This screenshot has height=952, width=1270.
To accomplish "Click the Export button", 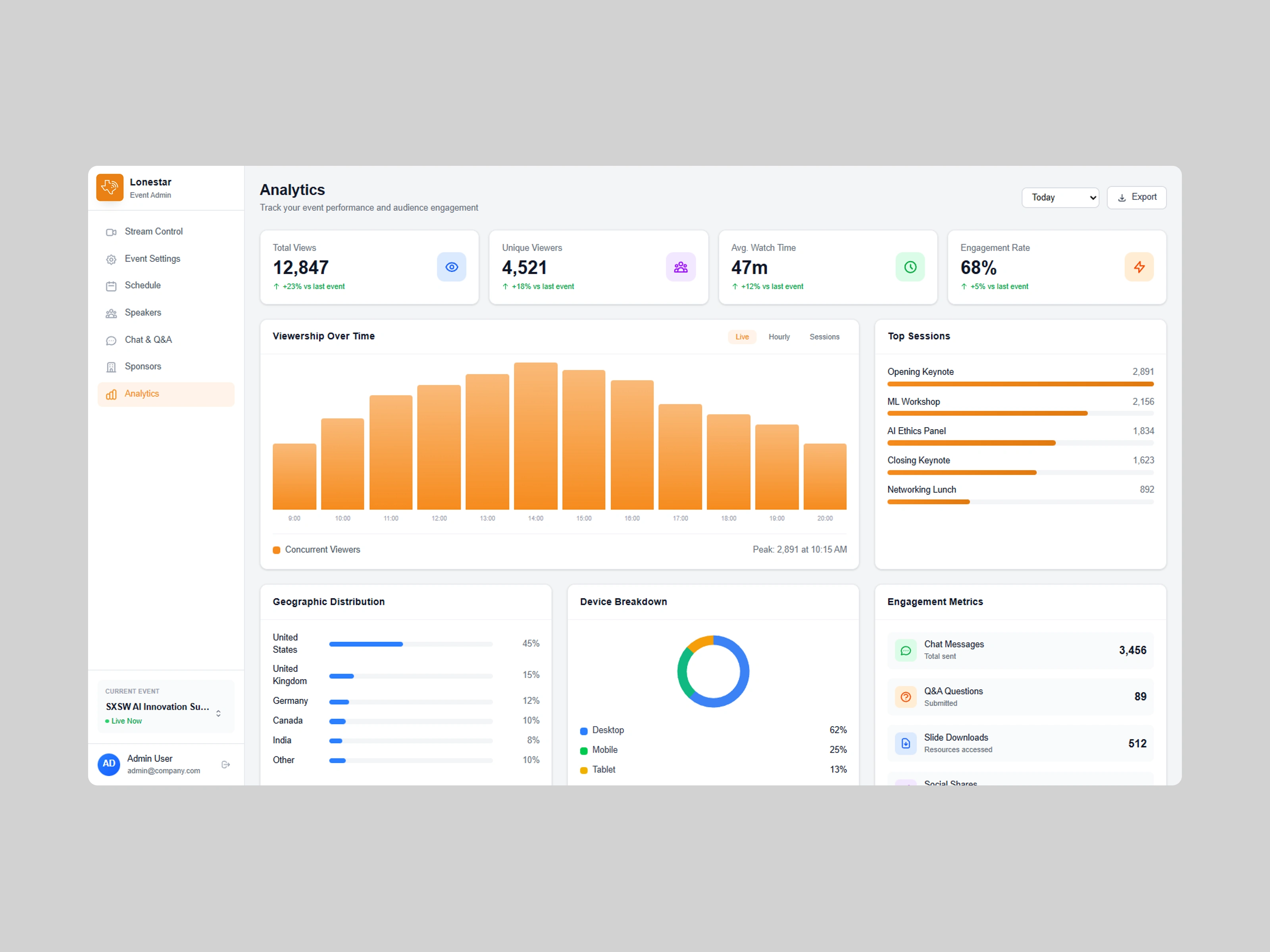I will point(1136,198).
